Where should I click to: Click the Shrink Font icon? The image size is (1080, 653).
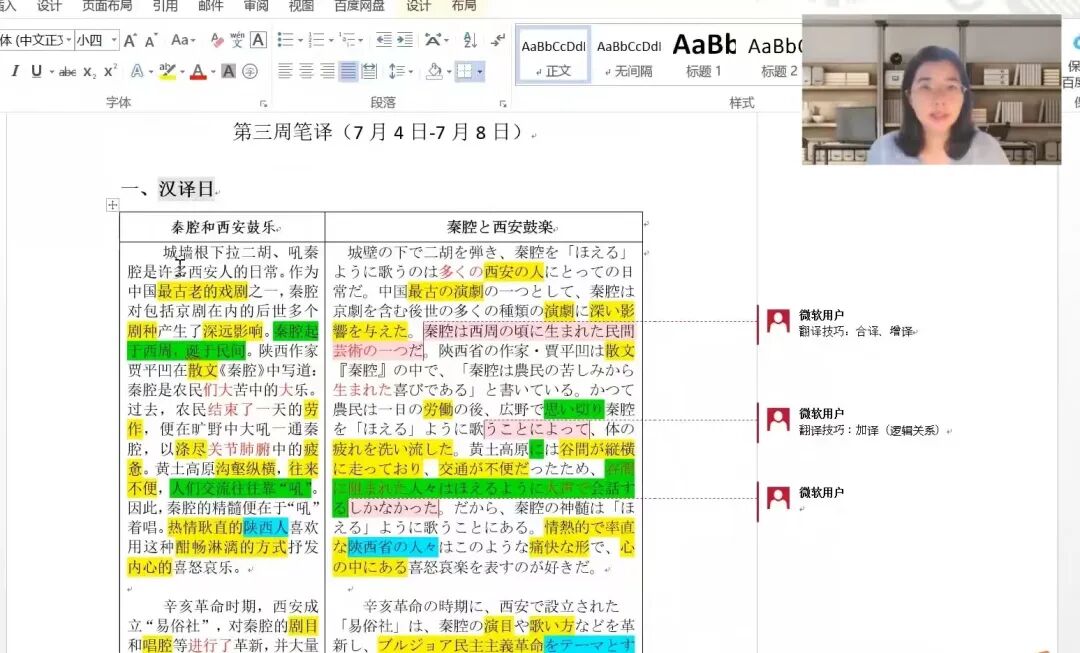click(151, 41)
